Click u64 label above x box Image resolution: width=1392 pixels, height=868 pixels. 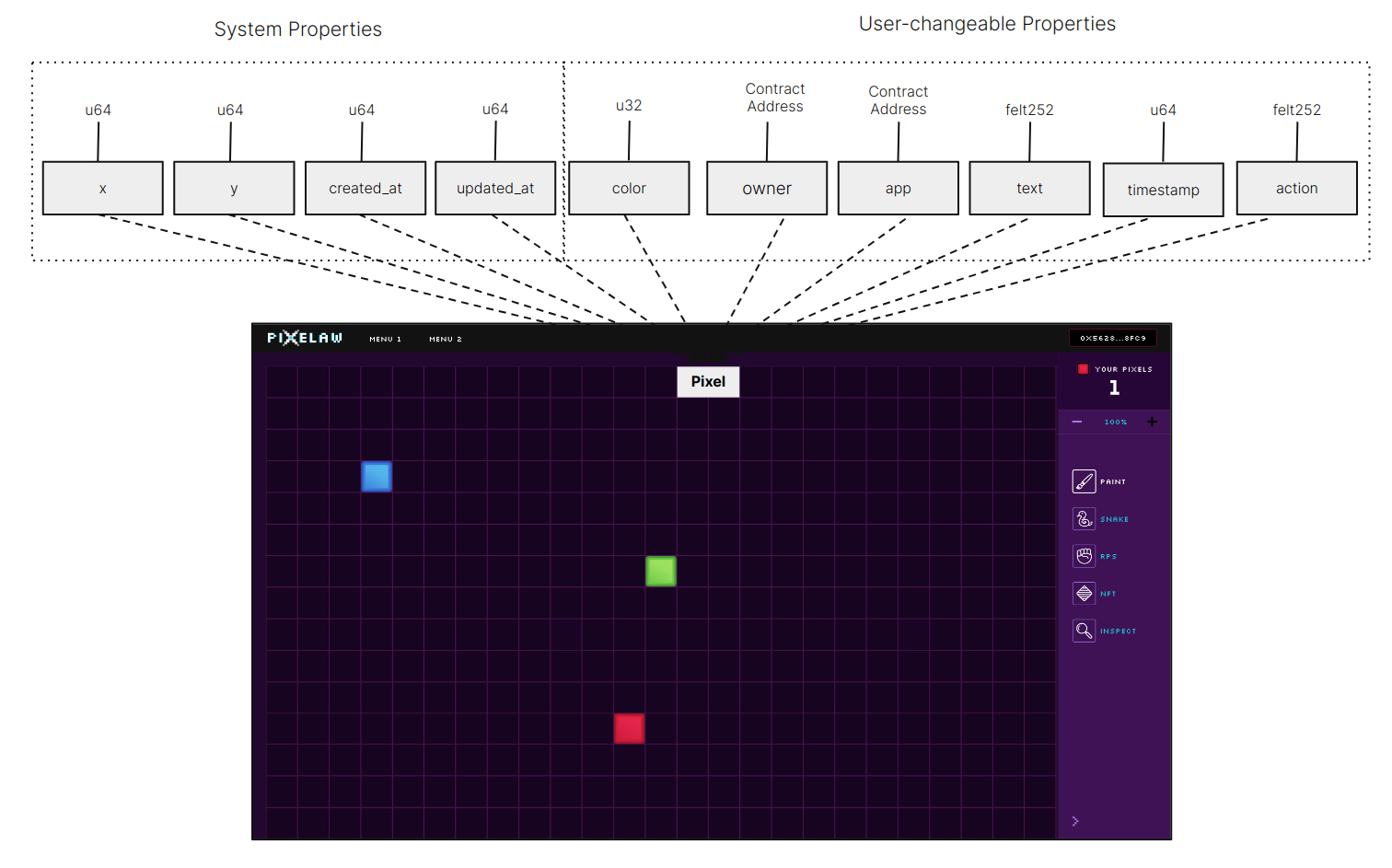[99, 110]
